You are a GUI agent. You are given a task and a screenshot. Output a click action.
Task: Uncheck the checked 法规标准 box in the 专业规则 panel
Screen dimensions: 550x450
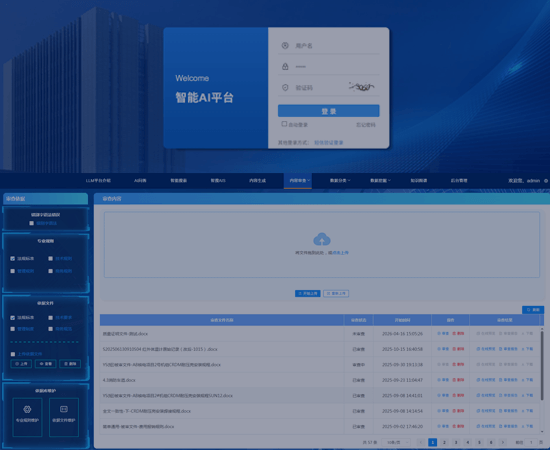(x=13, y=258)
